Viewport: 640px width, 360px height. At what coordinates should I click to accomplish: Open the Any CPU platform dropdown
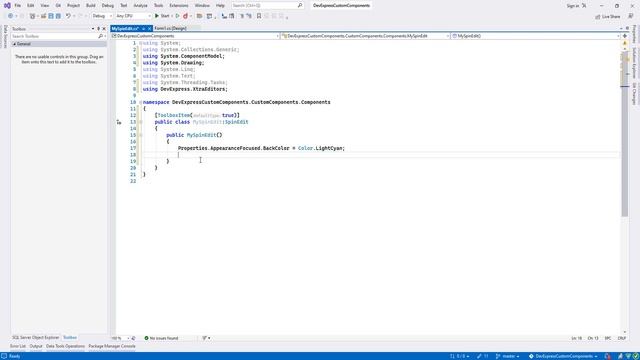(x=133, y=16)
